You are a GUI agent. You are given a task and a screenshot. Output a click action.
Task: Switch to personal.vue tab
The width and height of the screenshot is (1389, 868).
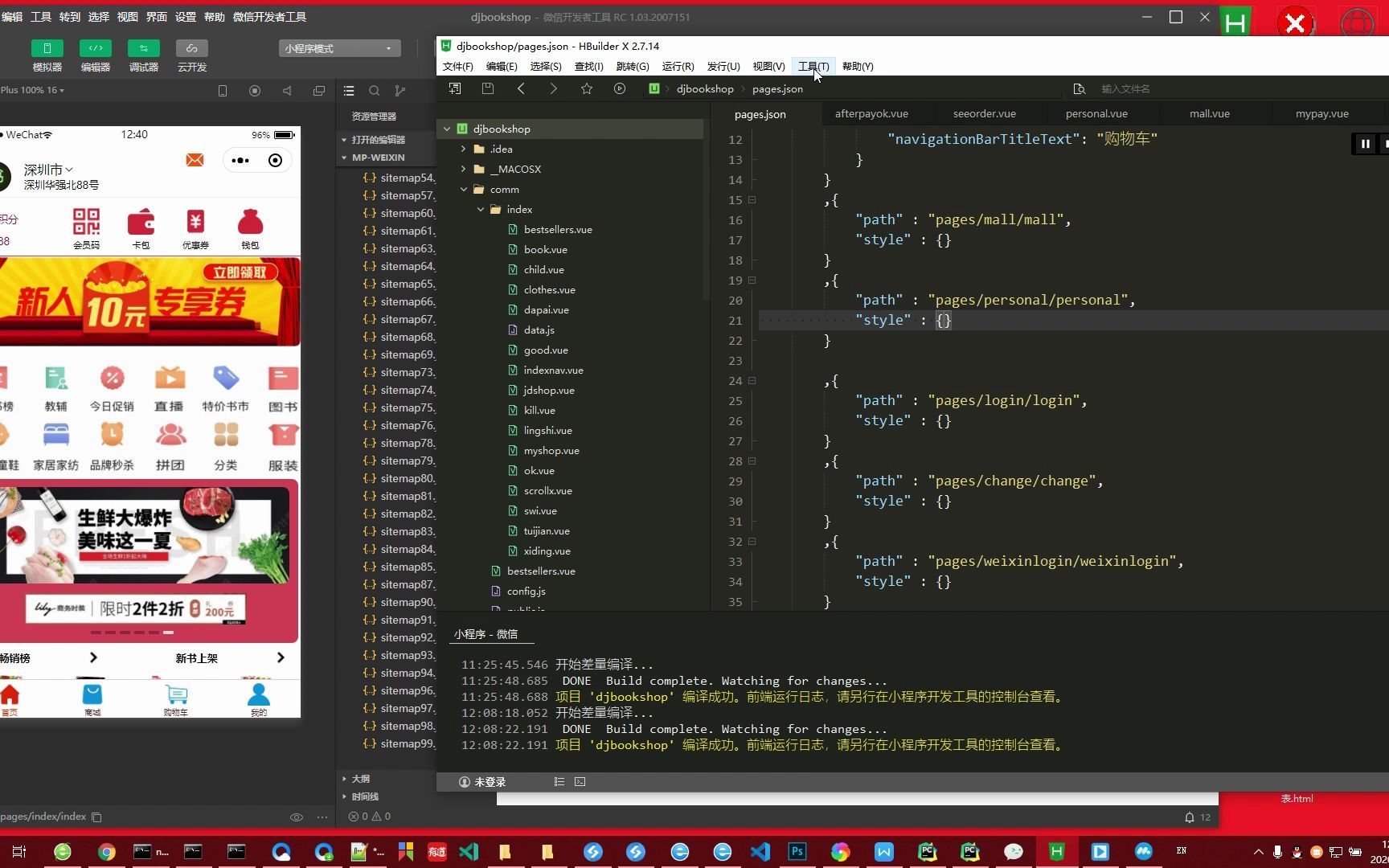click(x=1096, y=113)
